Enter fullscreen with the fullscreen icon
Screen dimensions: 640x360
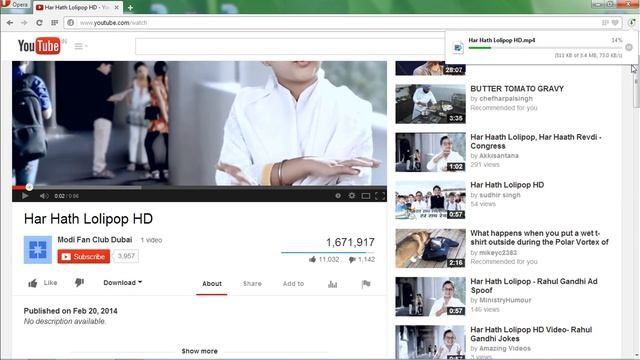tap(380, 196)
